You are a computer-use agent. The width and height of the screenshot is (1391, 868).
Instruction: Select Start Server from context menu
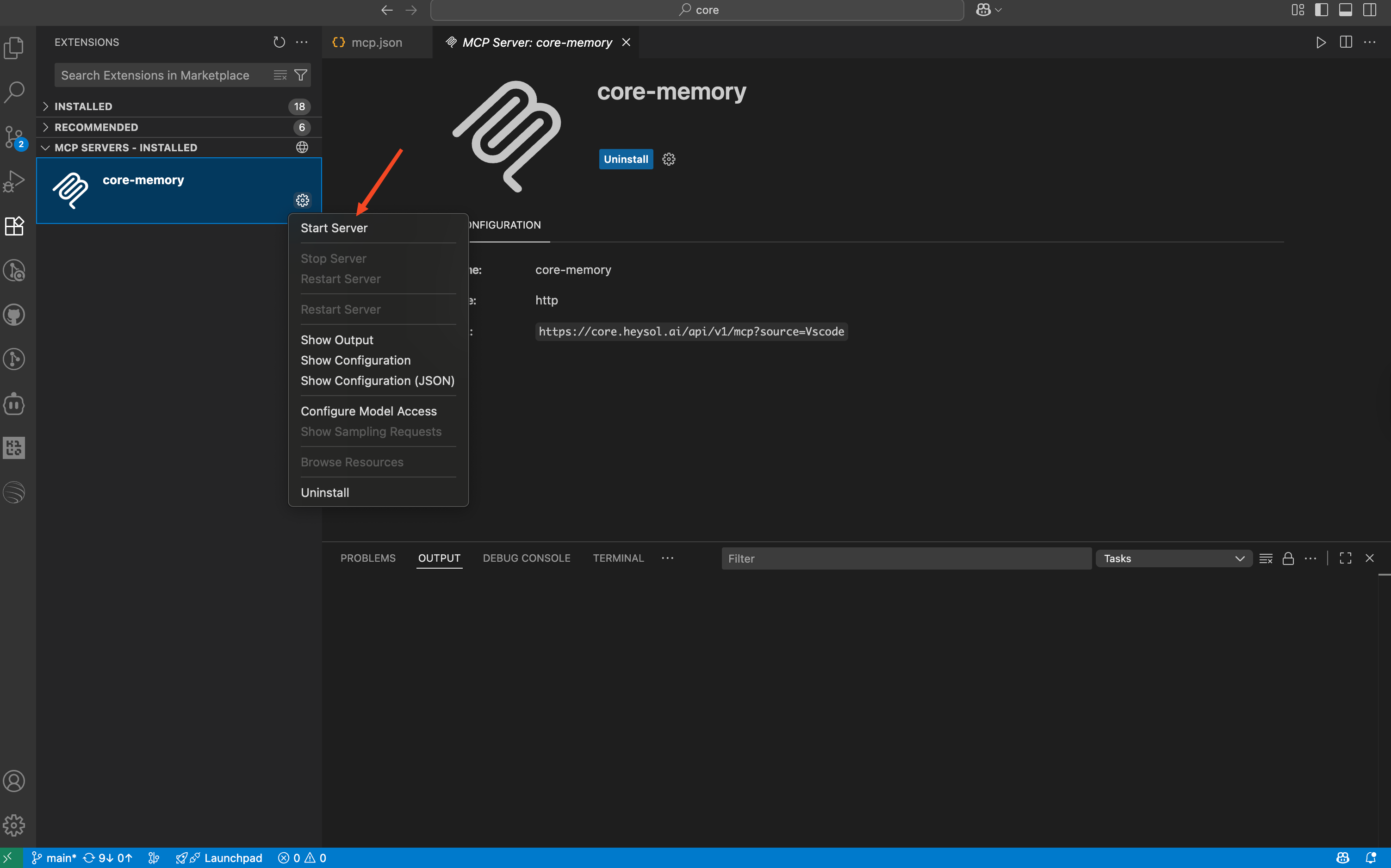pyautogui.click(x=334, y=228)
